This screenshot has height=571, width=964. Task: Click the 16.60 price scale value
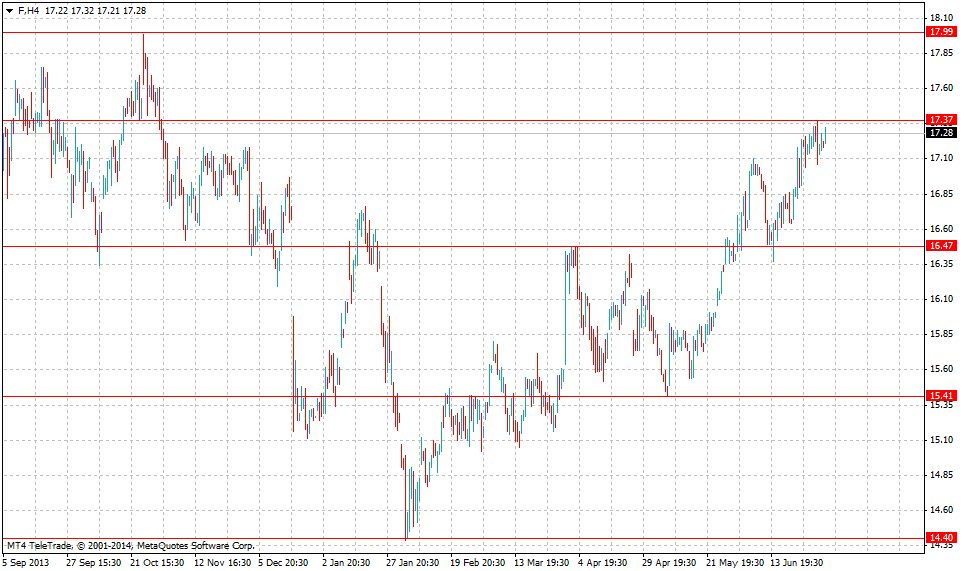pos(941,229)
